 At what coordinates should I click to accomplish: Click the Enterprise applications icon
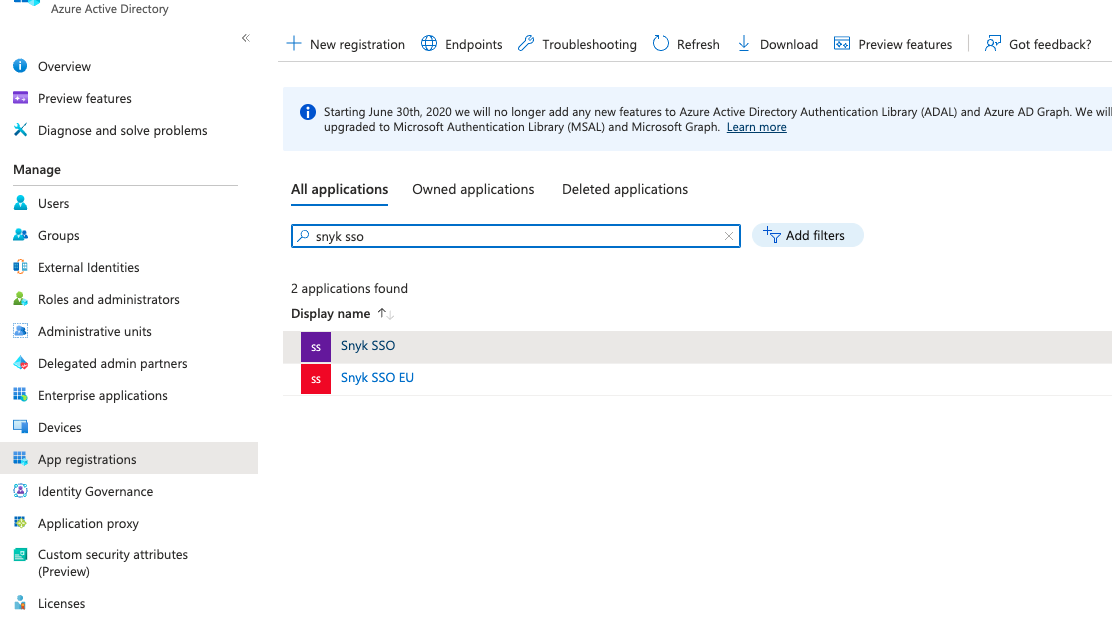pos(21,394)
